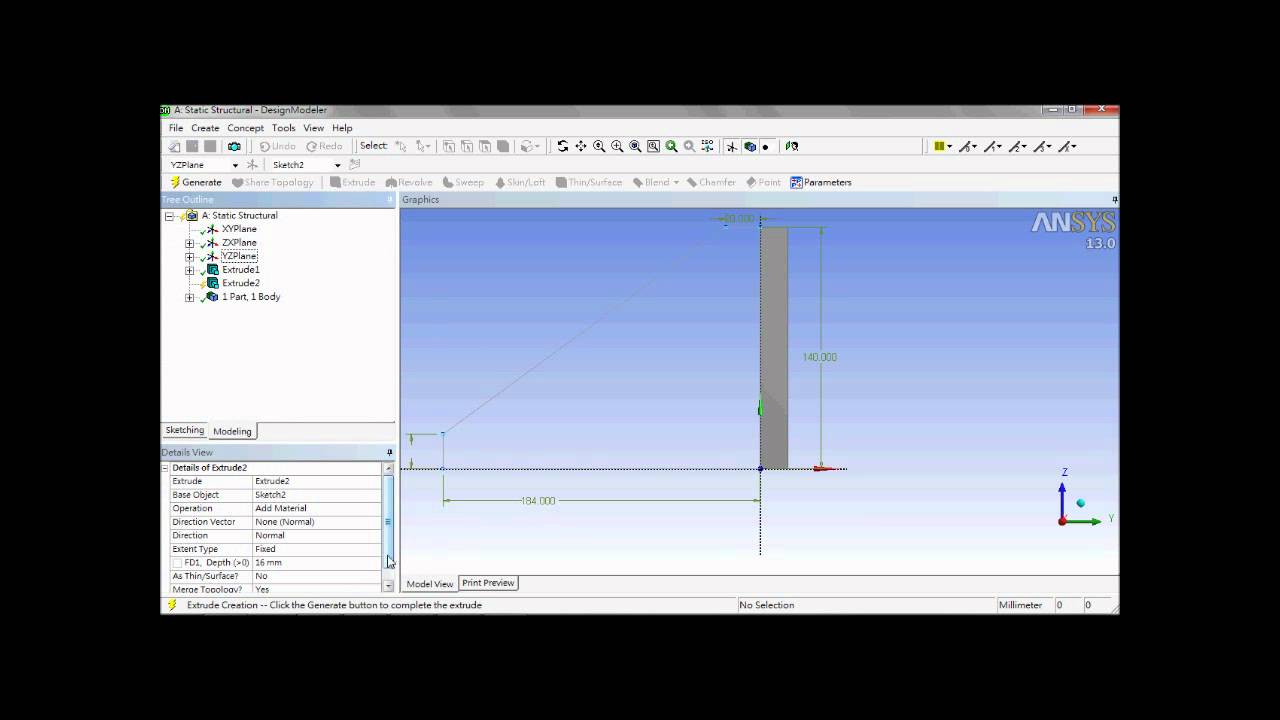Click the Zoom tool icon
Image resolution: width=1280 pixels, height=720 pixels.
[599, 146]
